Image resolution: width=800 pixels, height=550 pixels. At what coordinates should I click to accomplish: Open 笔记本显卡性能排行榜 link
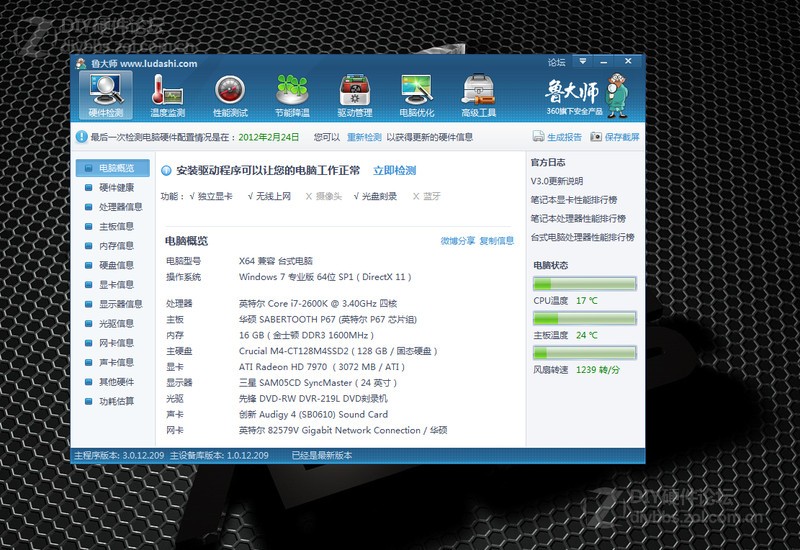[574, 199]
